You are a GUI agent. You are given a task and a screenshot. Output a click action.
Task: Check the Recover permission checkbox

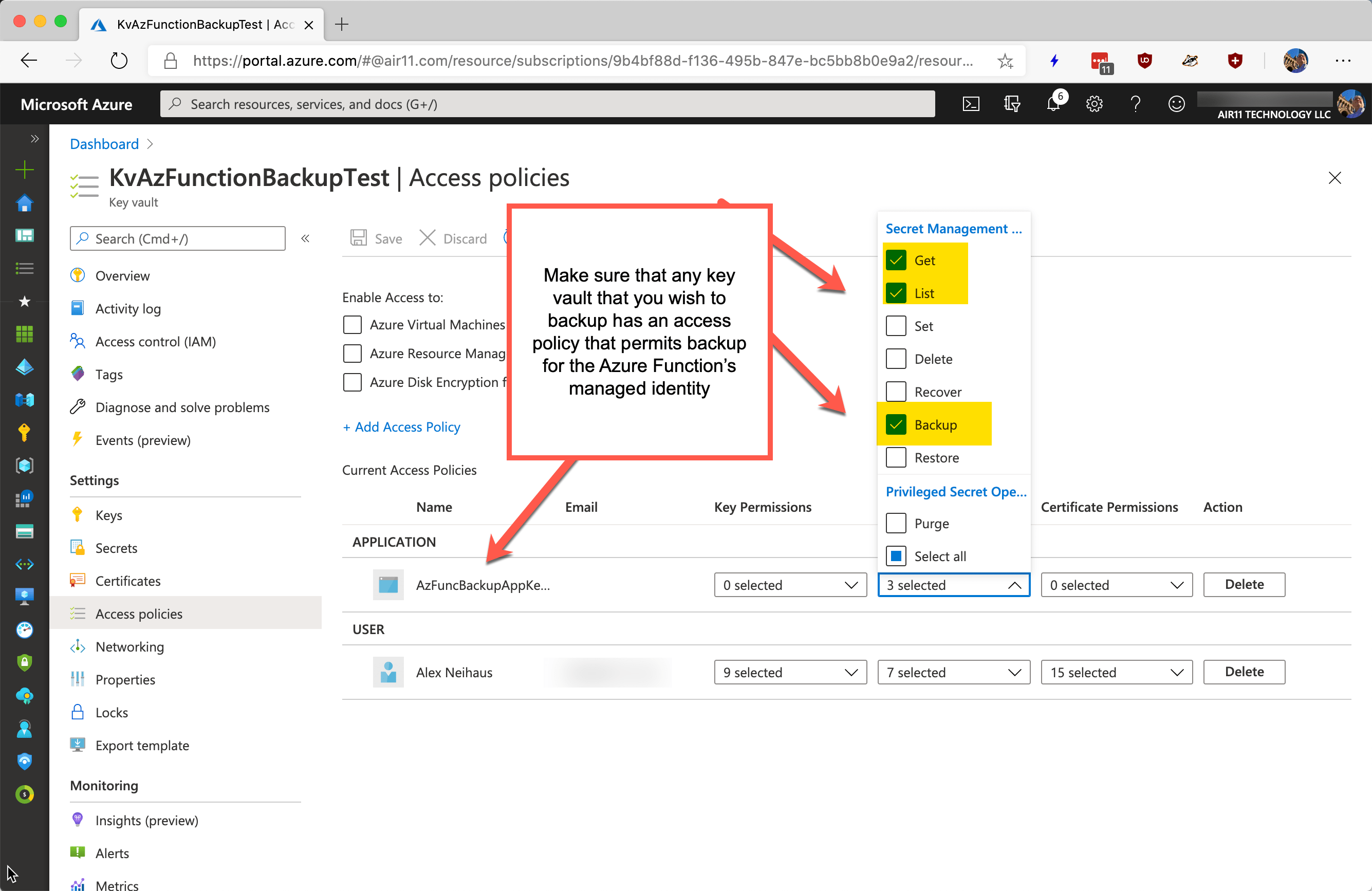tap(896, 392)
